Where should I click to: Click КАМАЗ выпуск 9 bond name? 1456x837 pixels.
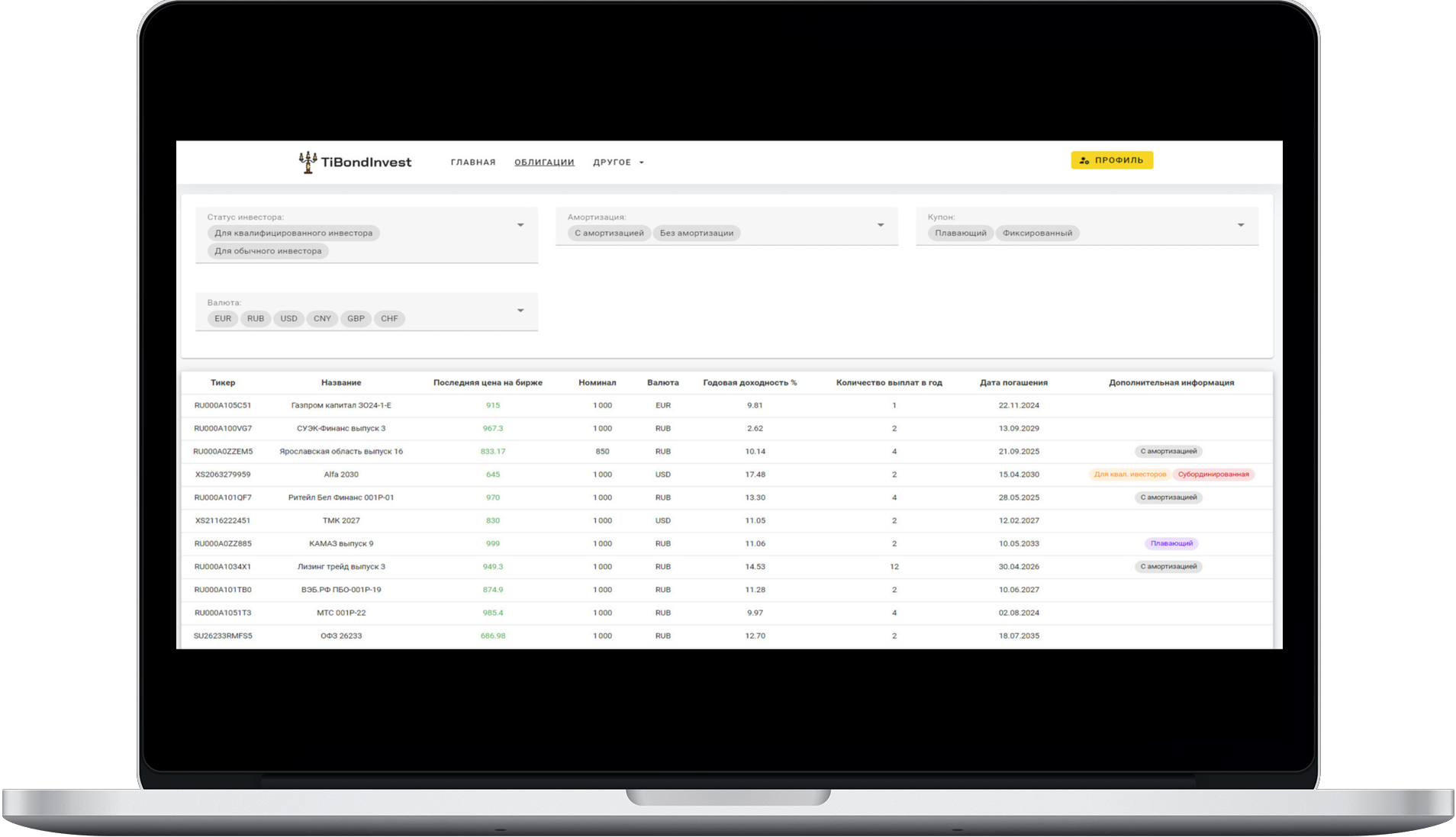[x=341, y=544]
